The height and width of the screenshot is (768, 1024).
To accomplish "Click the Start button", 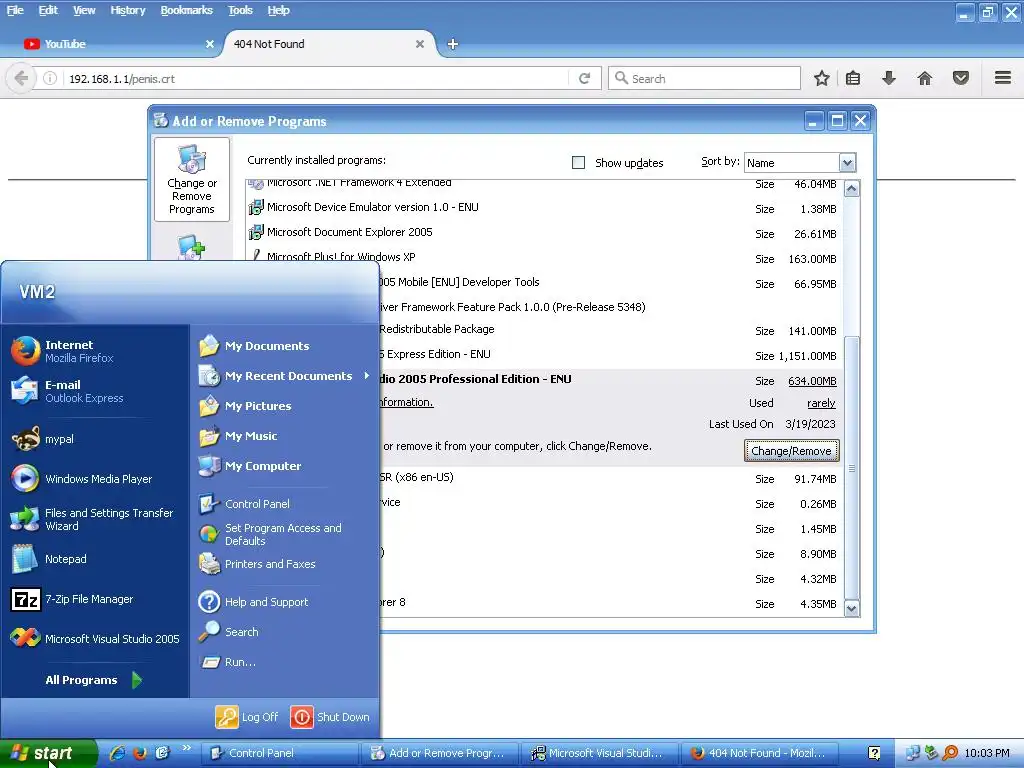I will (48, 753).
